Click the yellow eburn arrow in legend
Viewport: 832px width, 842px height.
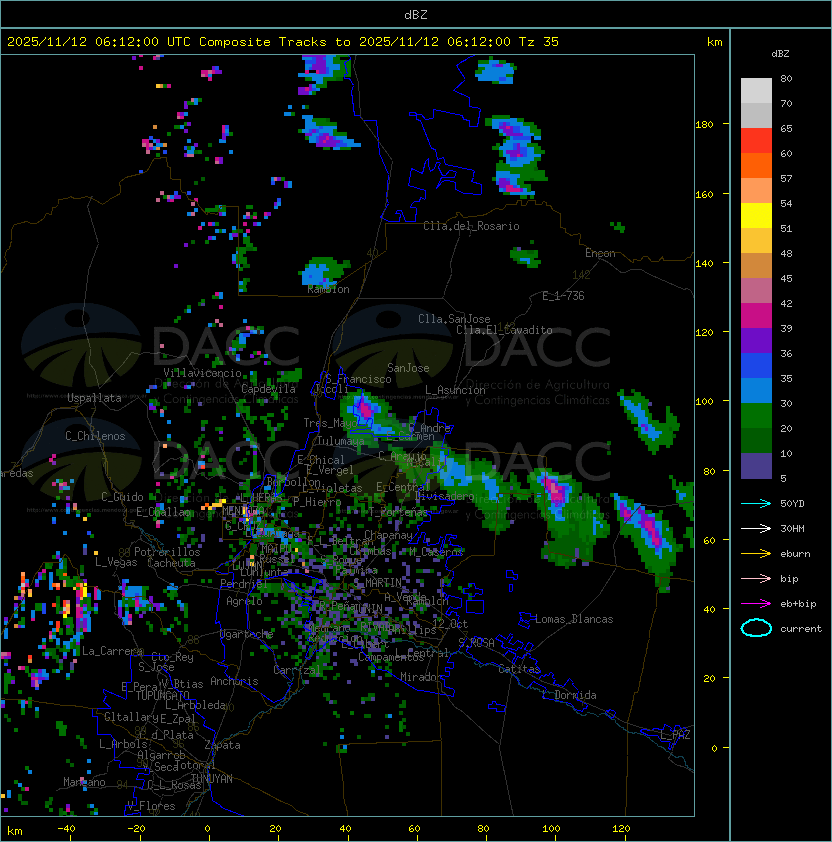click(x=756, y=554)
